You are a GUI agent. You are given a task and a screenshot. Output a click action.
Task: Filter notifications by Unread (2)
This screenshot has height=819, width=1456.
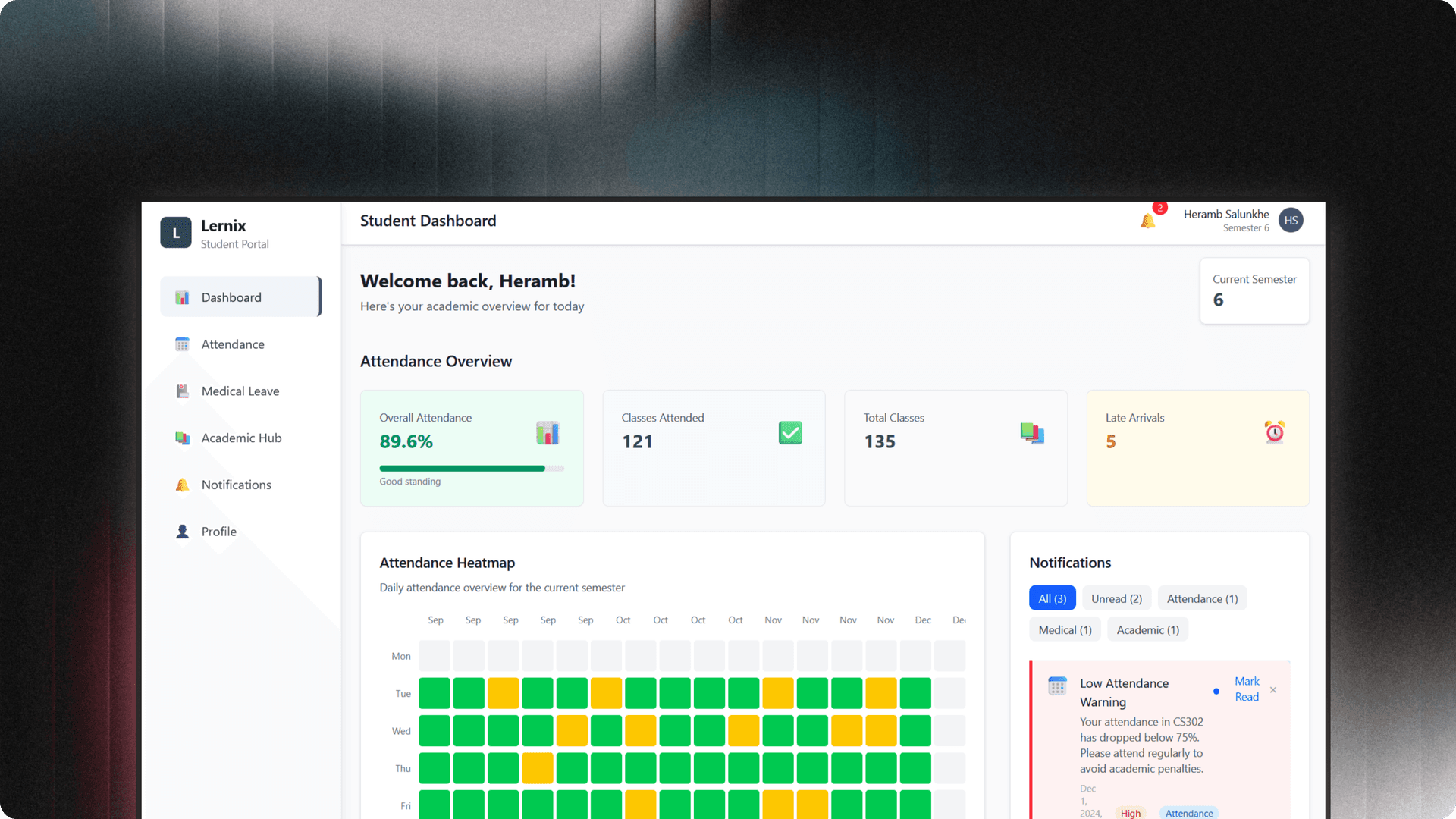pos(1116,598)
